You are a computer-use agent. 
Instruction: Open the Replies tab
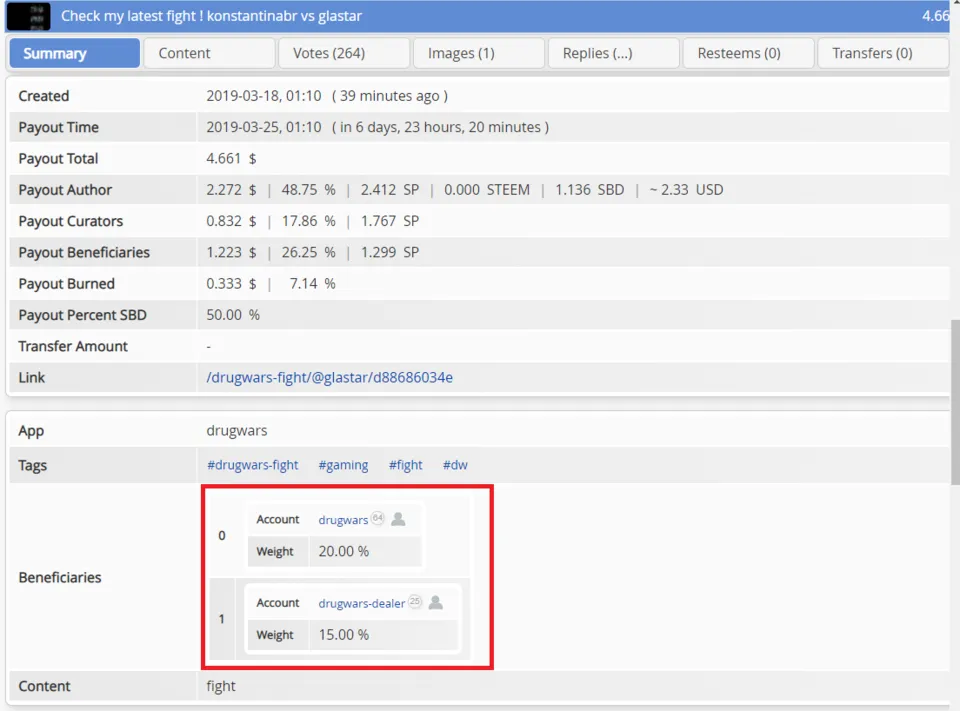point(613,53)
